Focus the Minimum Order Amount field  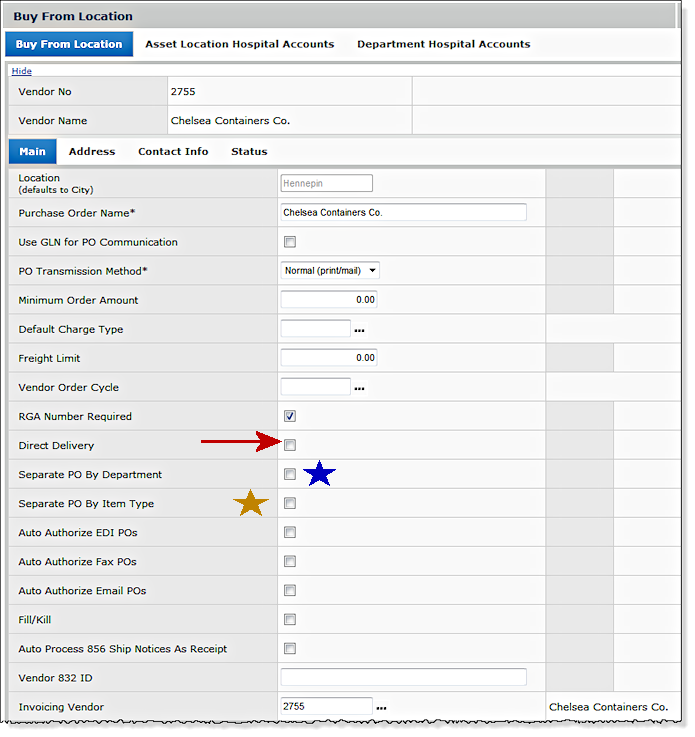point(329,300)
